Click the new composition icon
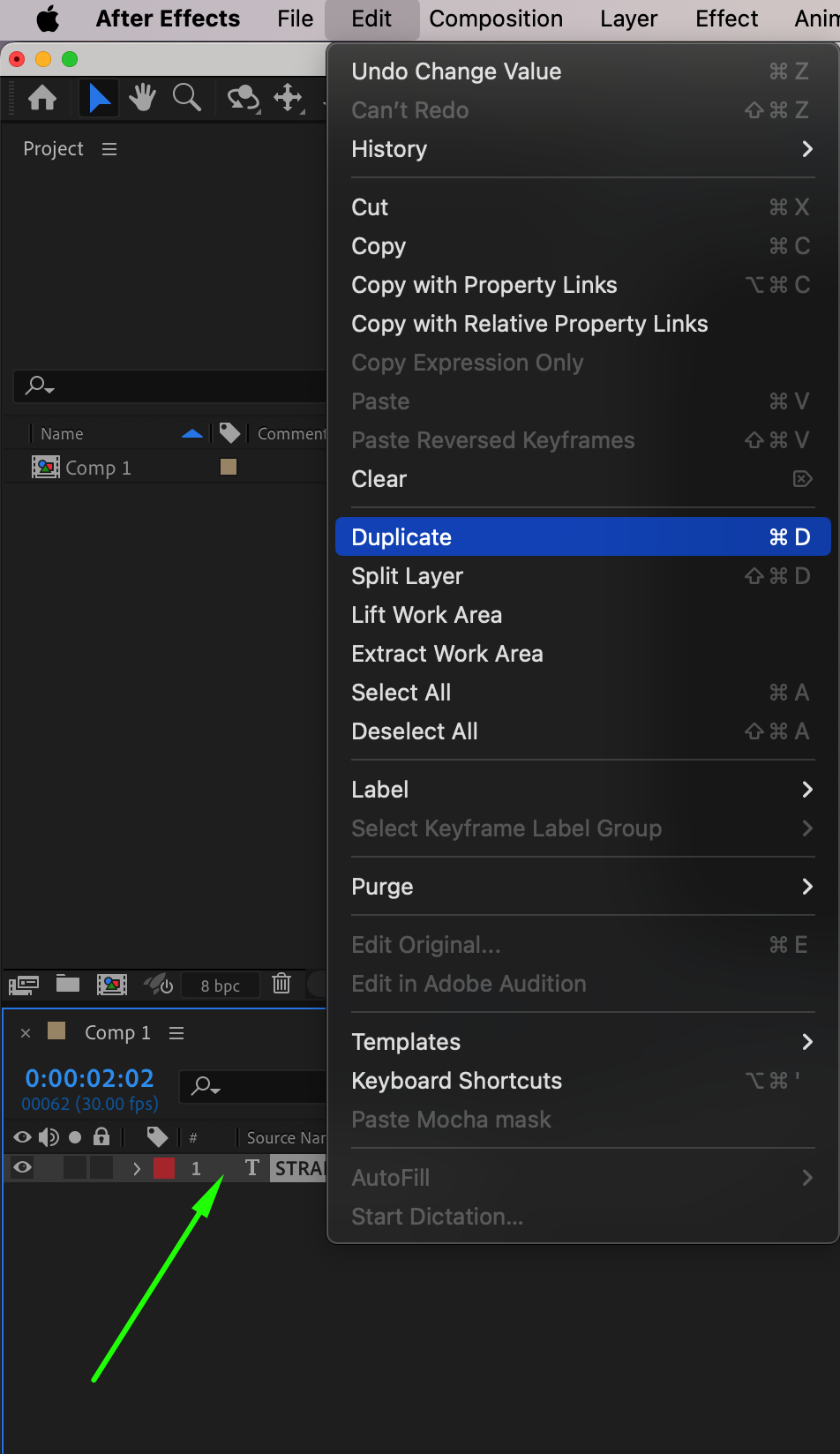Image resolution: width=840 pixels, height=1454 pixels. 112,984
